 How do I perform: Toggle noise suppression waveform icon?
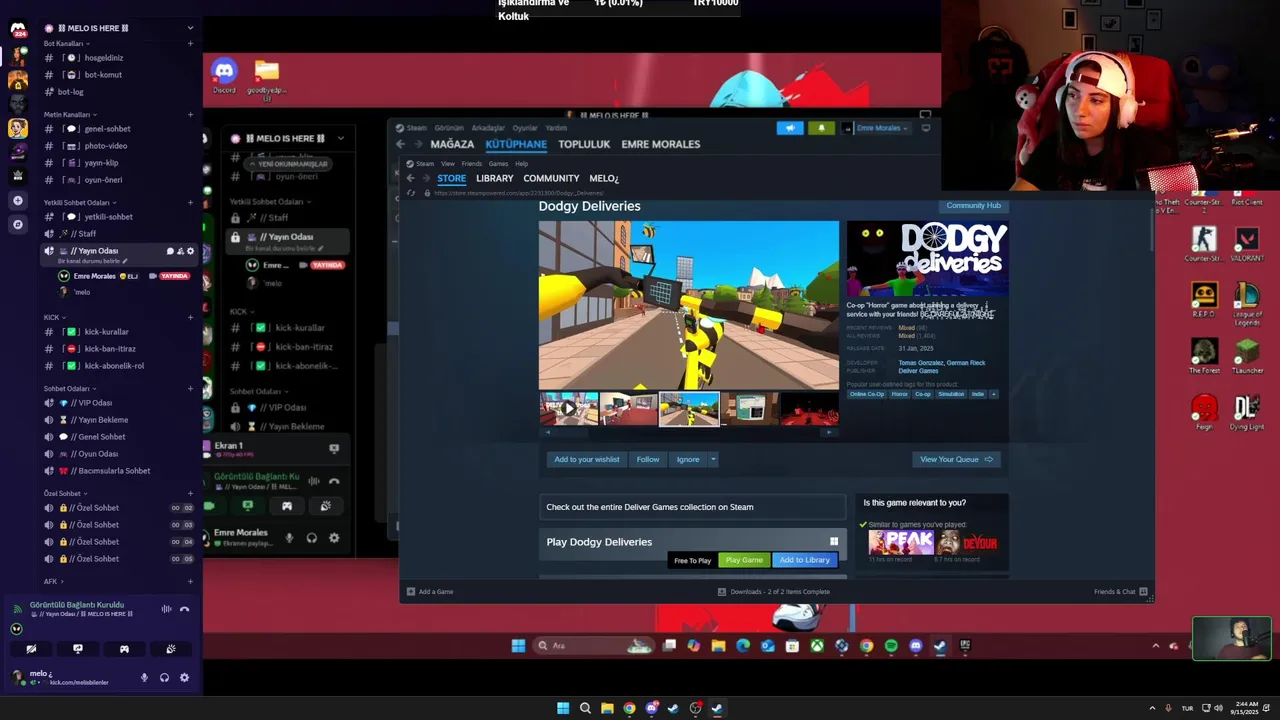tap(166, 609)
